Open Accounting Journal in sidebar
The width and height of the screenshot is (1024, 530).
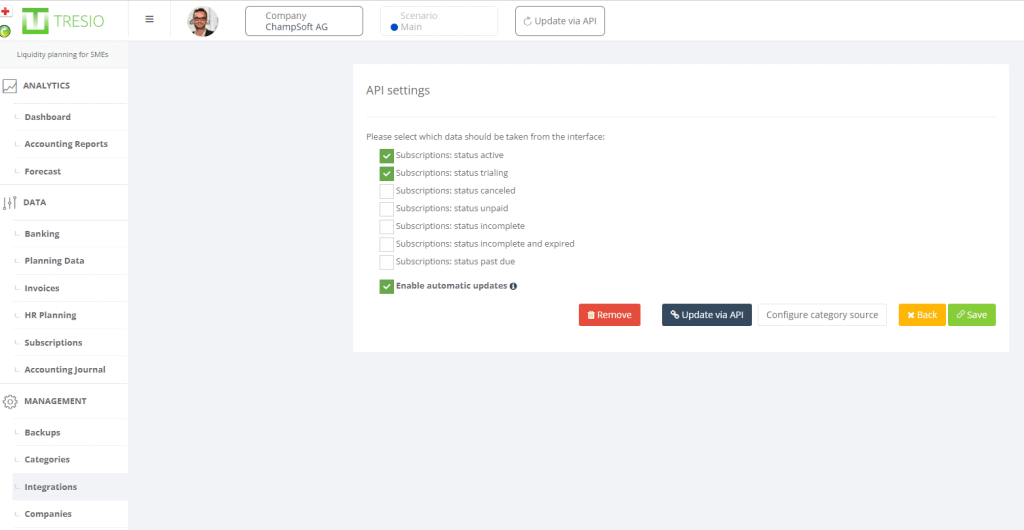coord(65,369)
